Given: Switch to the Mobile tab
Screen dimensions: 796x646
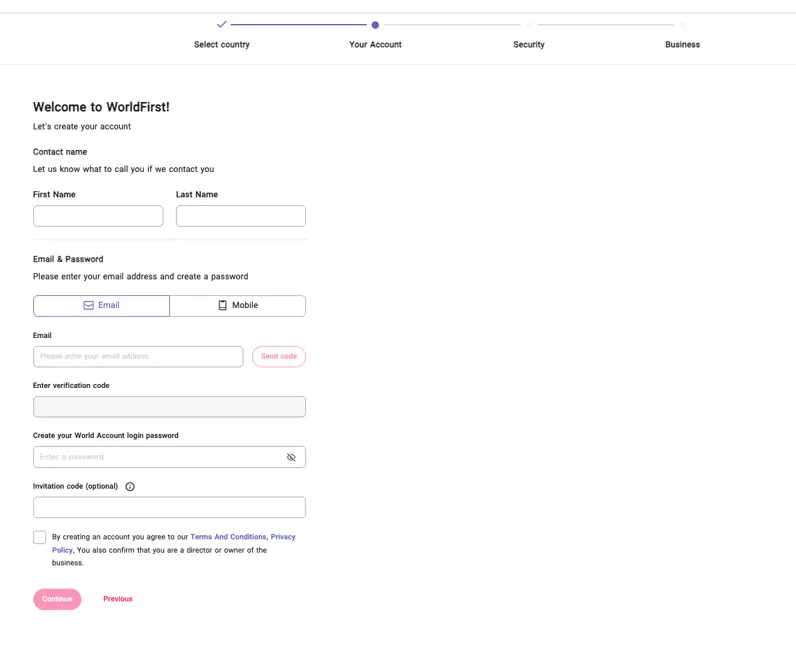Looking at the screenshot, I should pos(238,305).
